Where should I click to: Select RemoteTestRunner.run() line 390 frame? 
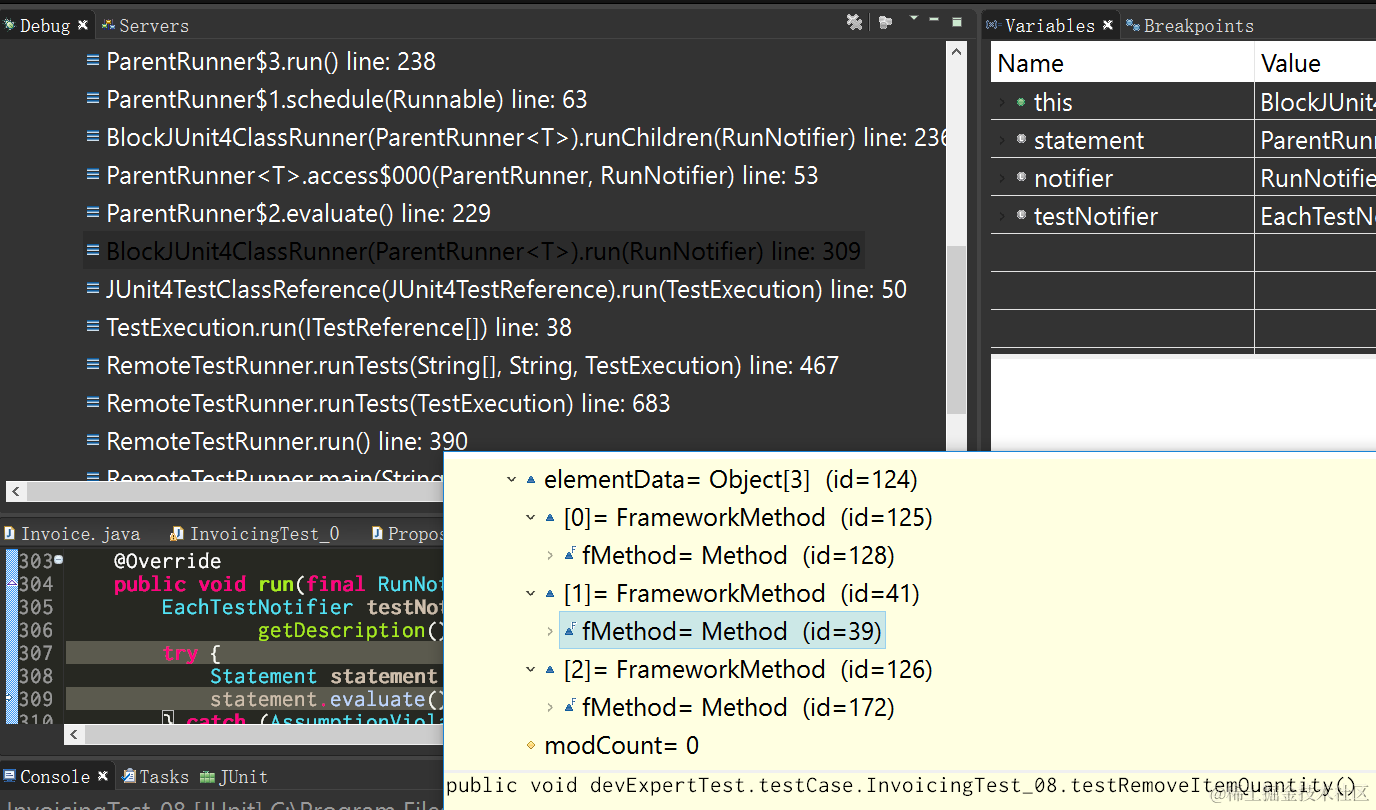(x=287, y=442)
